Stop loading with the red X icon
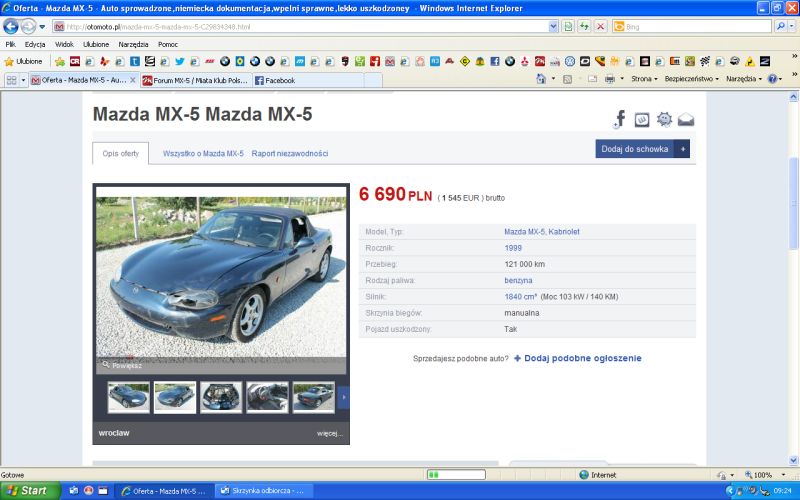 tap(601, 27)
